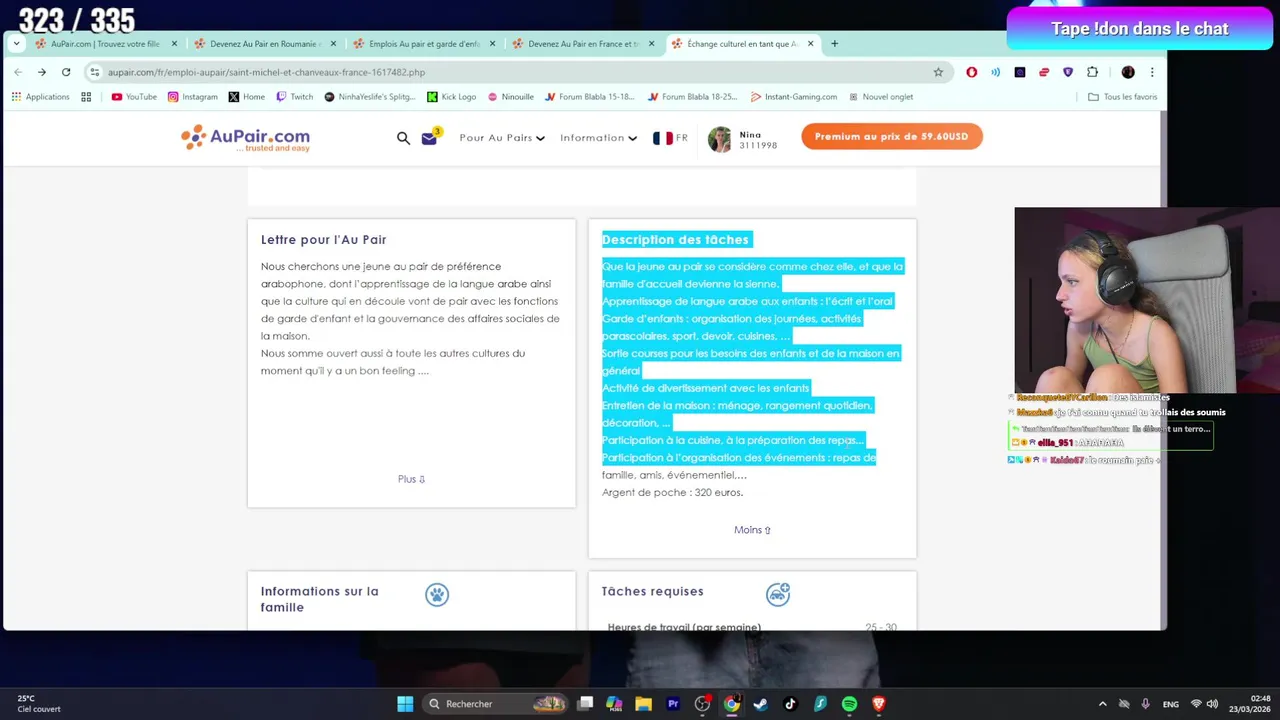The width and height of the screenshot is (1280, 720).
Task: Open Instagram bookmark
Action: coord(193,97)
